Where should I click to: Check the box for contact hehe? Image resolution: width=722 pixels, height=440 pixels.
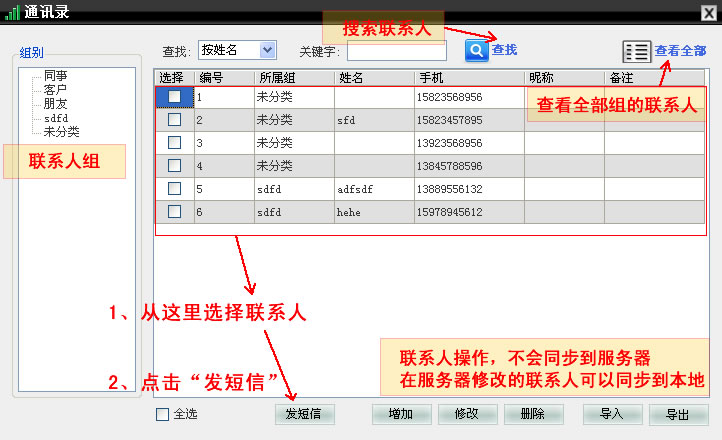(175, 211)
